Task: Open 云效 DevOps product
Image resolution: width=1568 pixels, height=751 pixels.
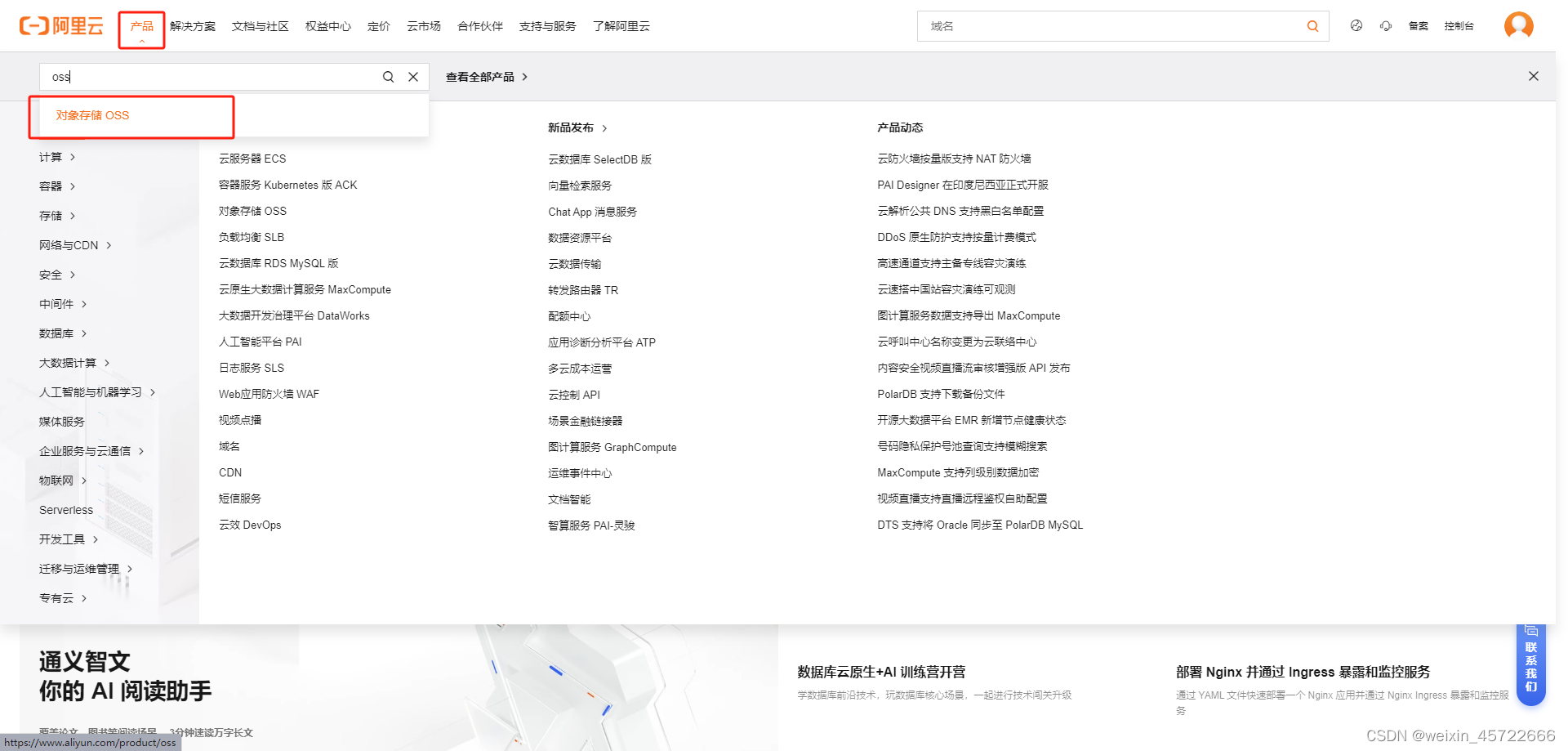Action: tap(250, 525)
